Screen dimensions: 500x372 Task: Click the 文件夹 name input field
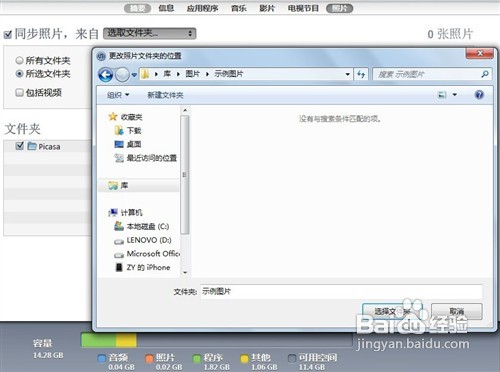[x=341, y=292]
